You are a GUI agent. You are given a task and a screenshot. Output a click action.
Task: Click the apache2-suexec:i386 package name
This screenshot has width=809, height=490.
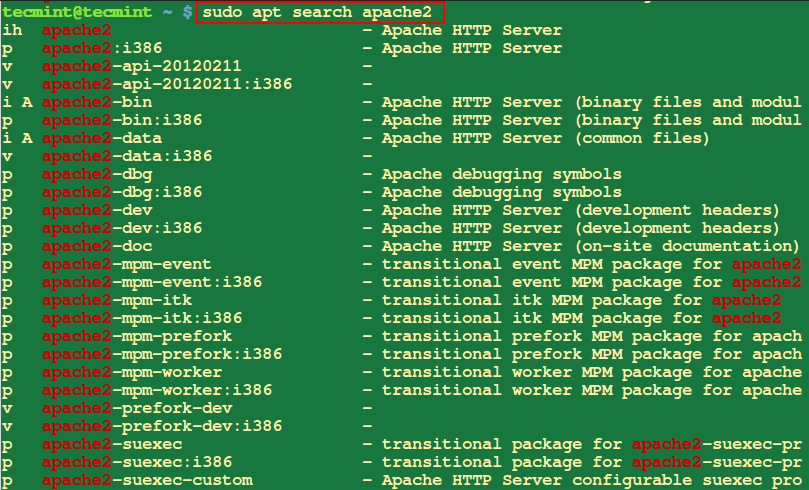(x=137, y=462)
